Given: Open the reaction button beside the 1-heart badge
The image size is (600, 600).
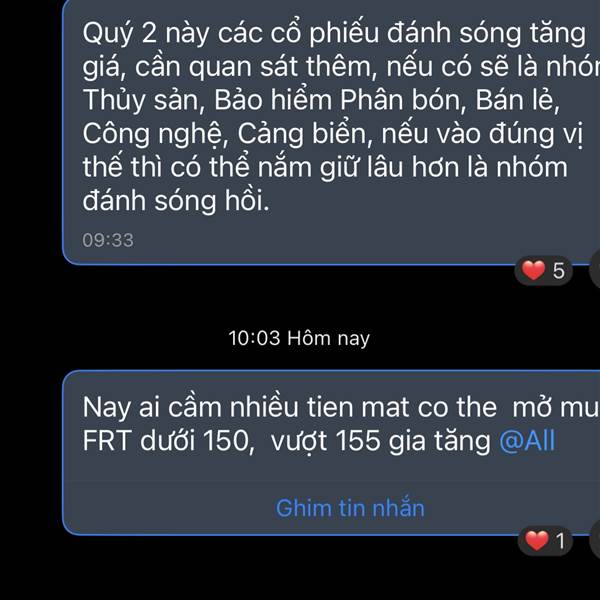Looking at the screenshot, I should tap(595, 540).
